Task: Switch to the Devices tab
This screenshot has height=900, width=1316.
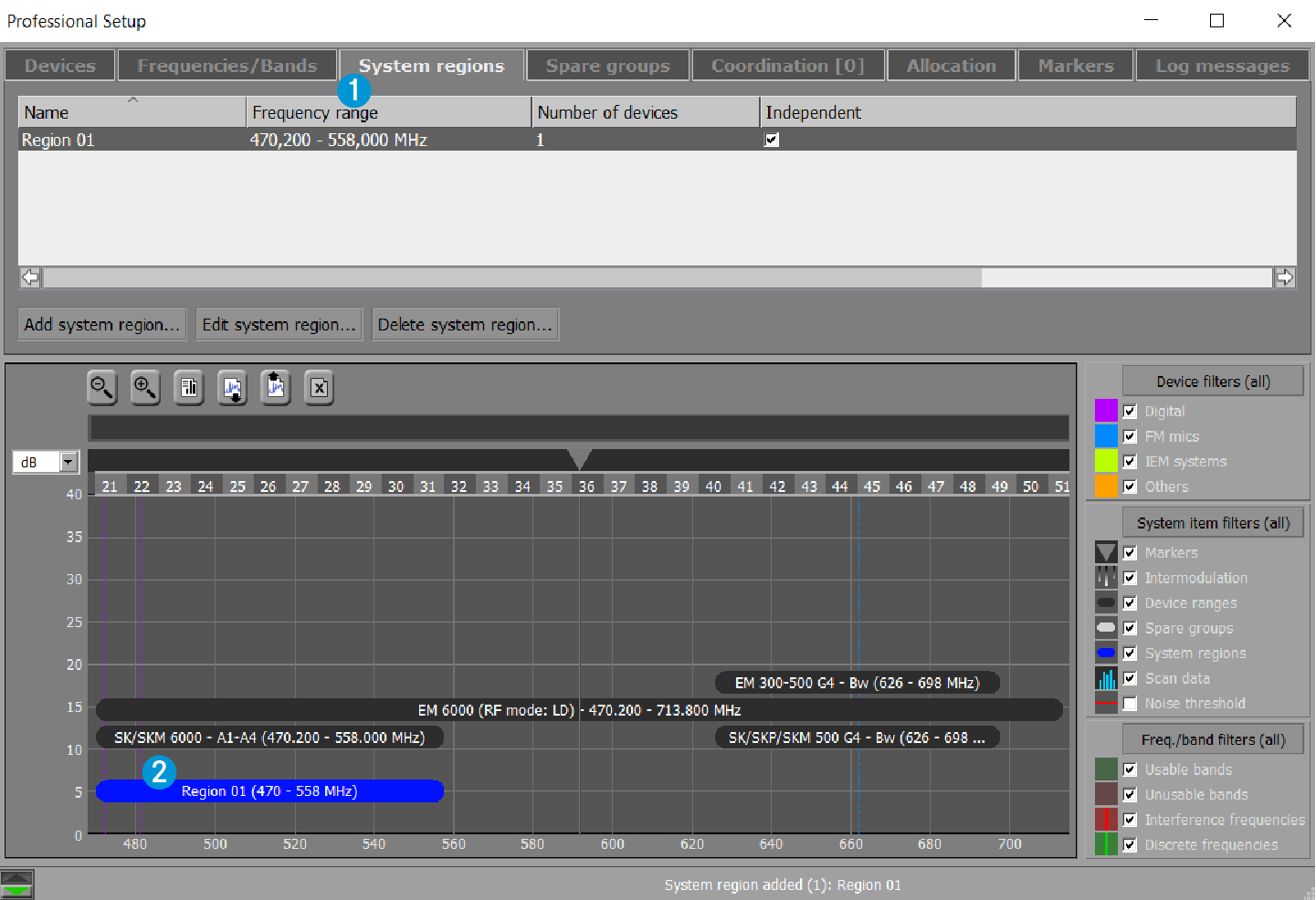Action: [60, 66]
